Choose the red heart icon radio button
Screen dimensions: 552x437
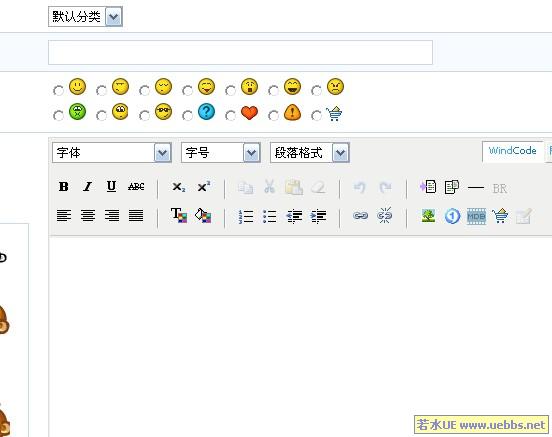coord(230,115)
